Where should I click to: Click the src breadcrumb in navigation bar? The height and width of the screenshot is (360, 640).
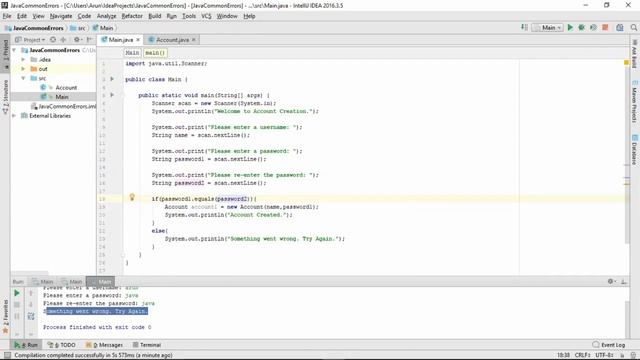[x=78, y=28]
